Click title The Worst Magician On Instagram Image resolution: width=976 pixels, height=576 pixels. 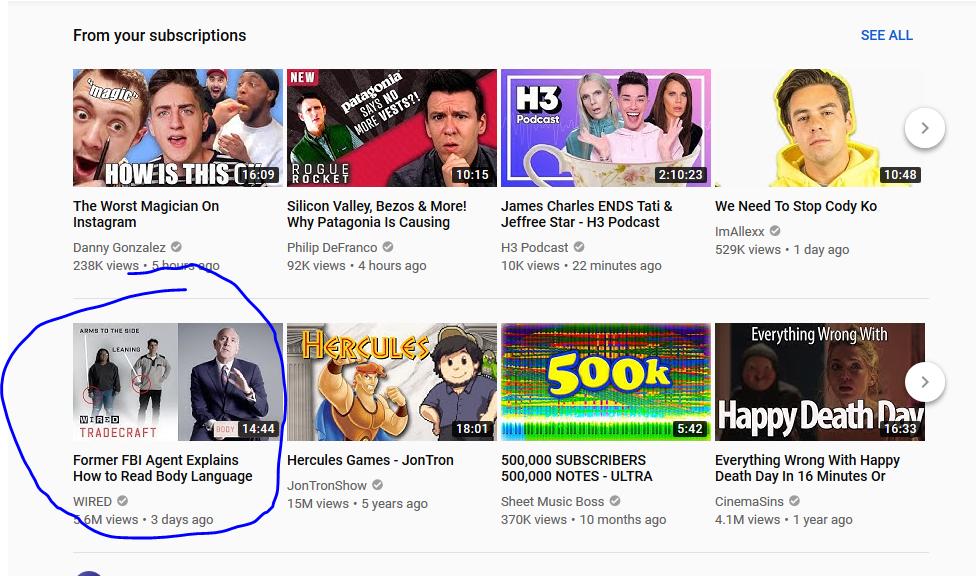point(146,214)
